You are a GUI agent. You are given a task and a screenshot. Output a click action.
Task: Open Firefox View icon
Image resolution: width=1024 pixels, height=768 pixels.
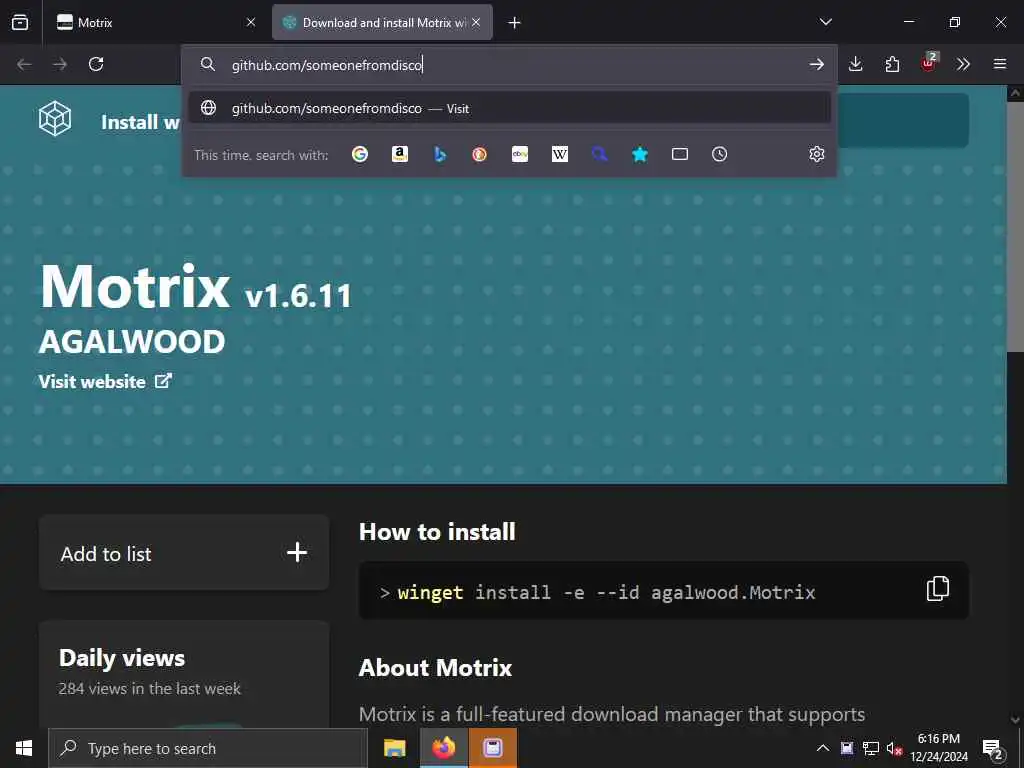click(x=20, y=22)
